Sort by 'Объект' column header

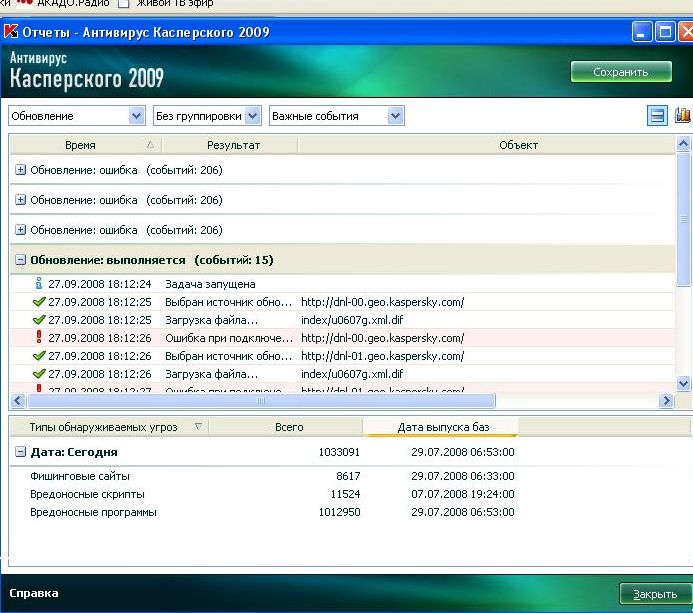[x=486, y=145]
